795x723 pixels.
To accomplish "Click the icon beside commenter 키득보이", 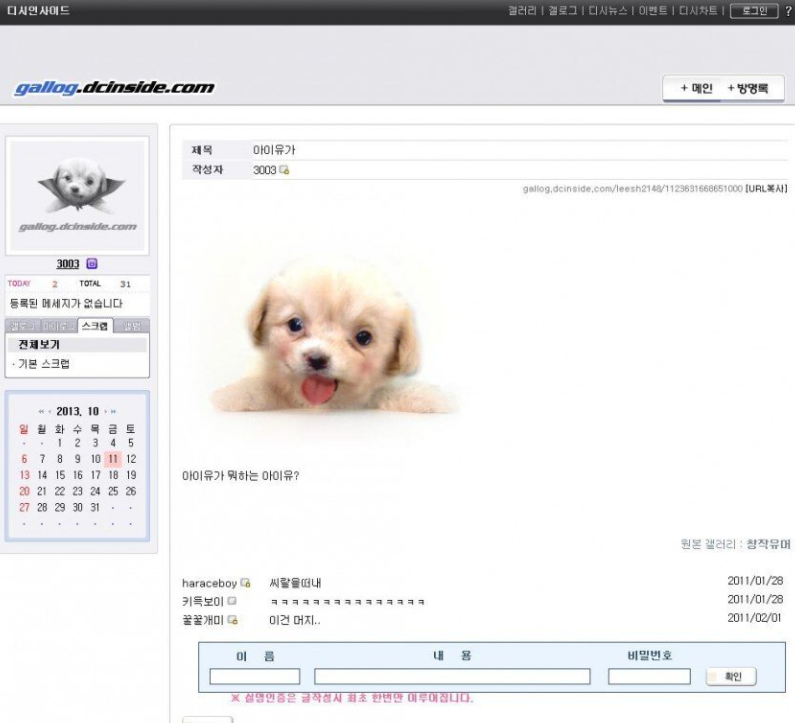I will pyautogui.click(x=232, y=601).
